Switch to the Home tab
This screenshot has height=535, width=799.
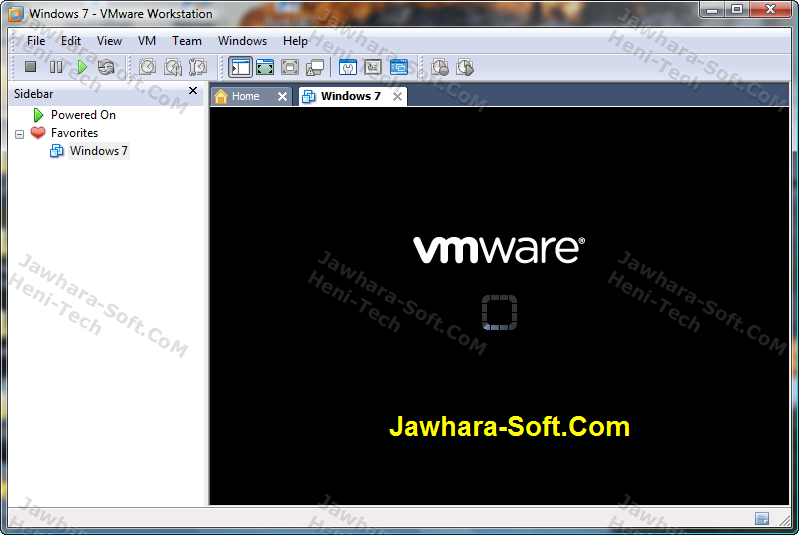(245, 96)
